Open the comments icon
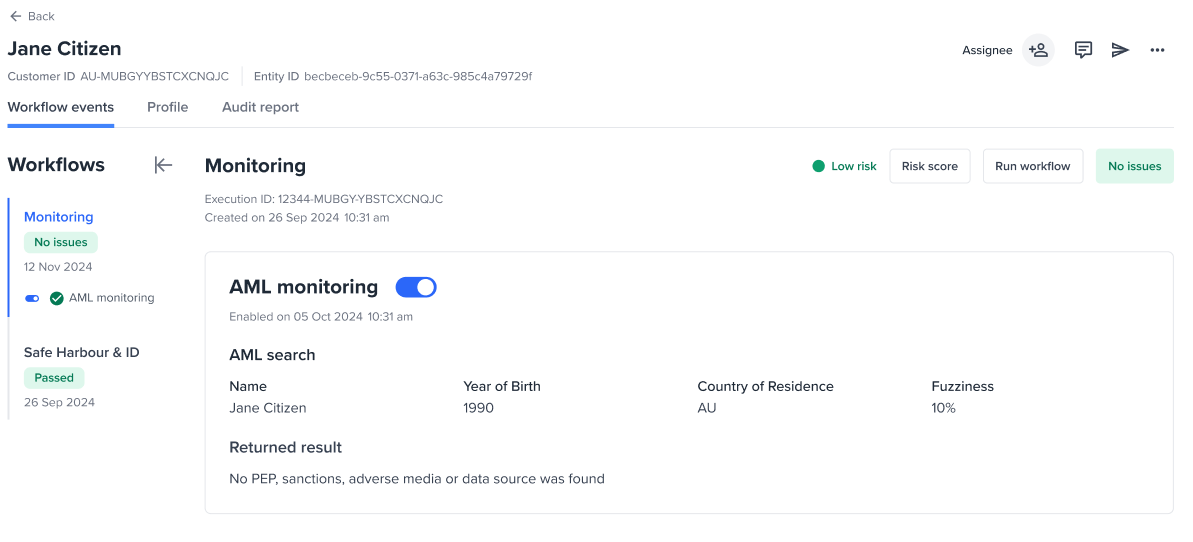 [x=1083, y=50]
